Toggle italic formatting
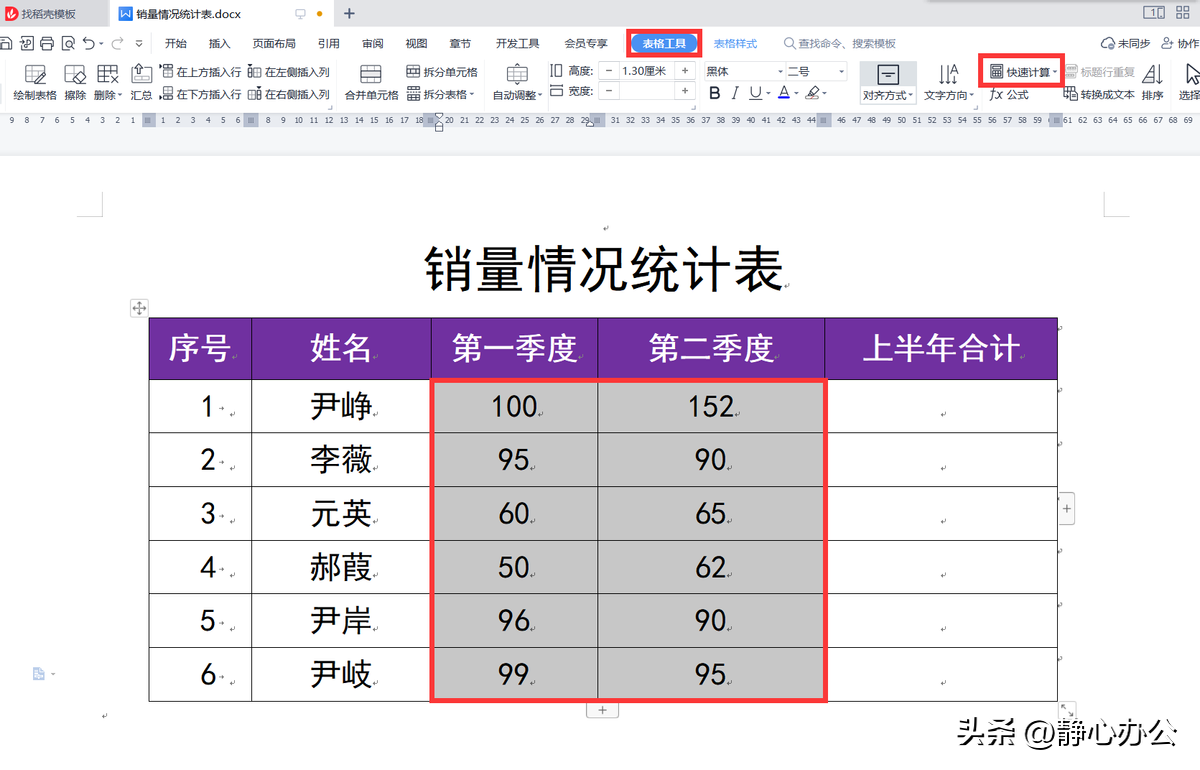1200x770 pixels. (735, 93)
